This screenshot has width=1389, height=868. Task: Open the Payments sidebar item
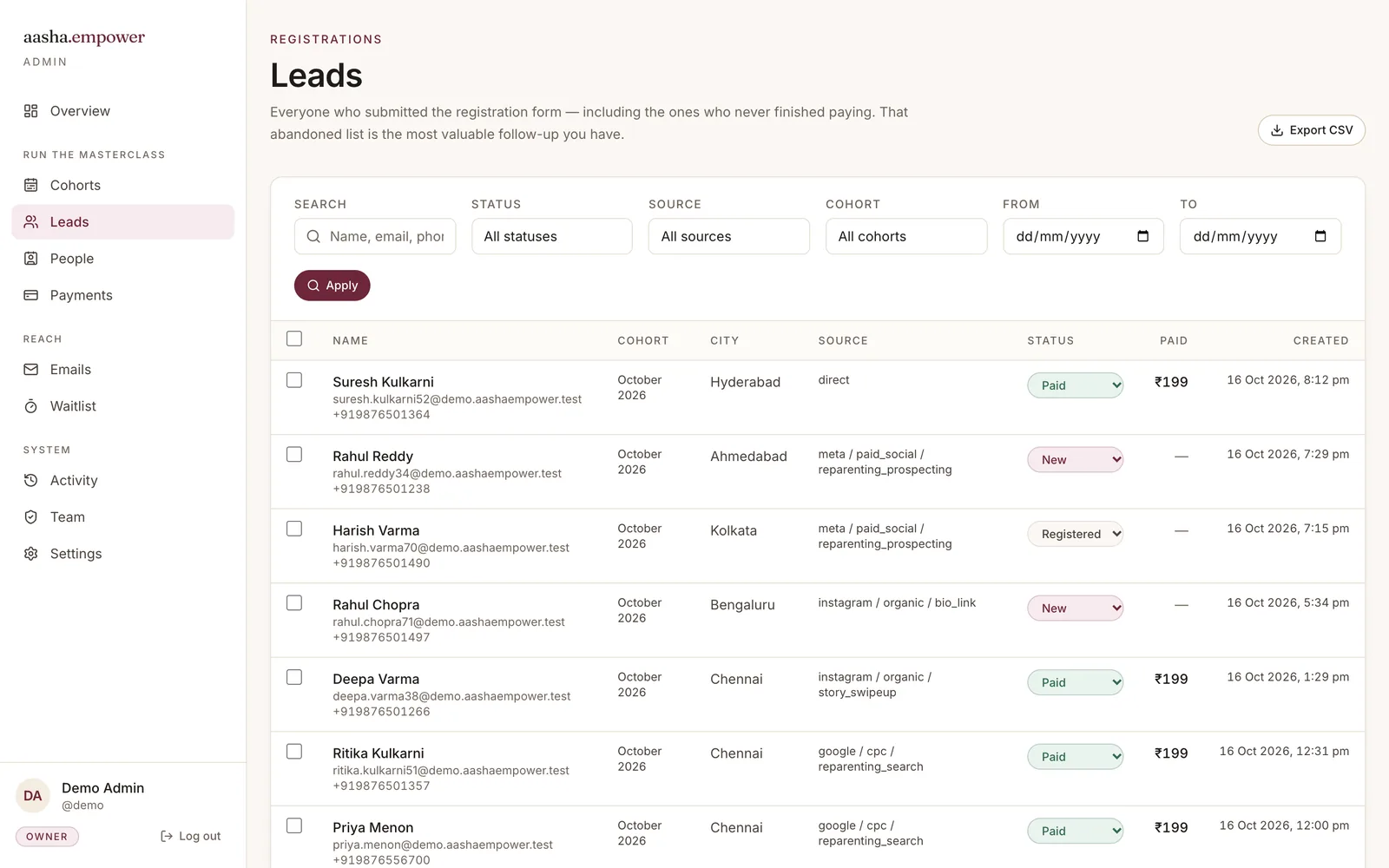(122, 295)
